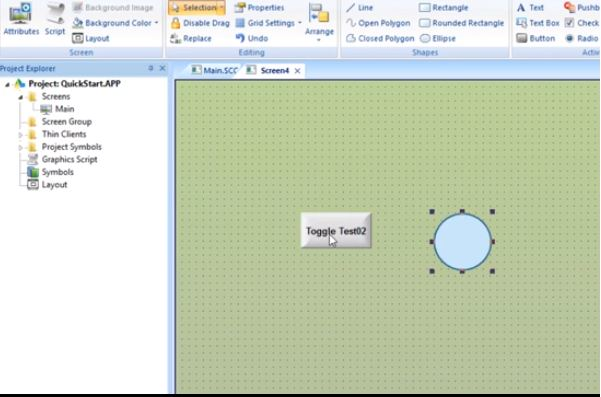This screenshot has height=397, width=601.
Task: Click the Toggle Test02 button
Action: coord(336,231)
